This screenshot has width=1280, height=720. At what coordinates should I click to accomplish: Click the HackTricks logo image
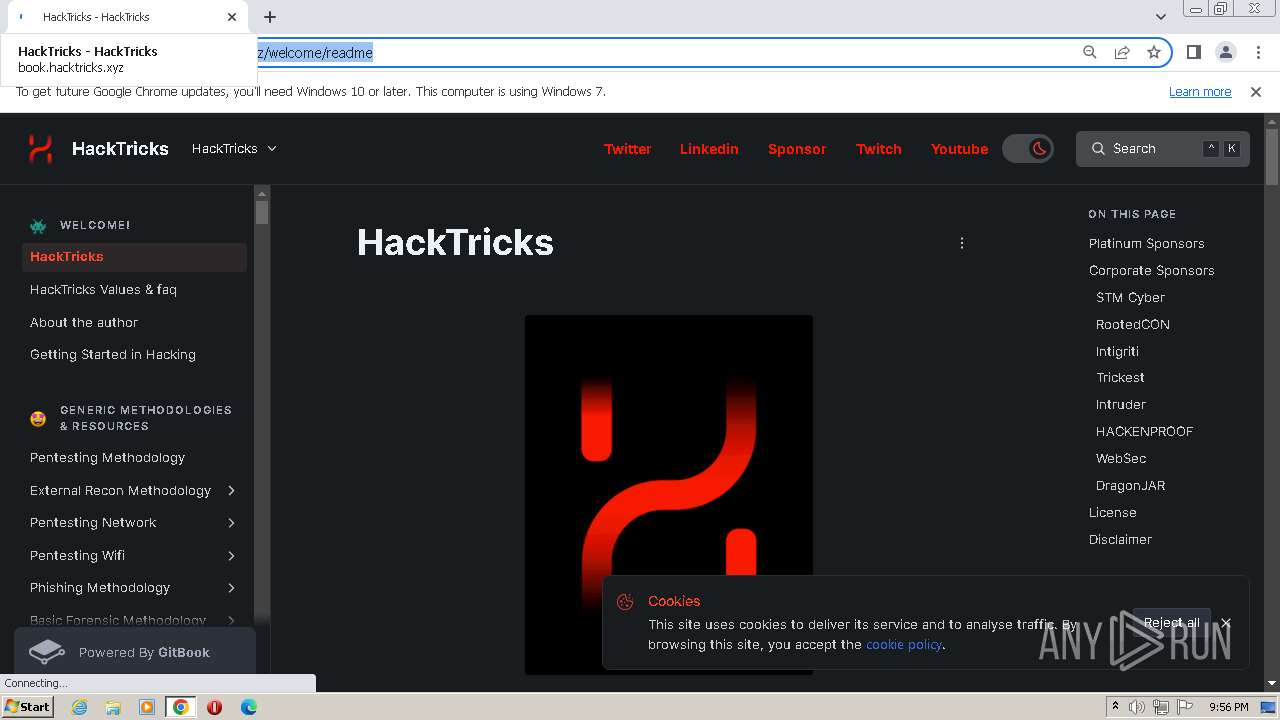[x=669, y=495]
